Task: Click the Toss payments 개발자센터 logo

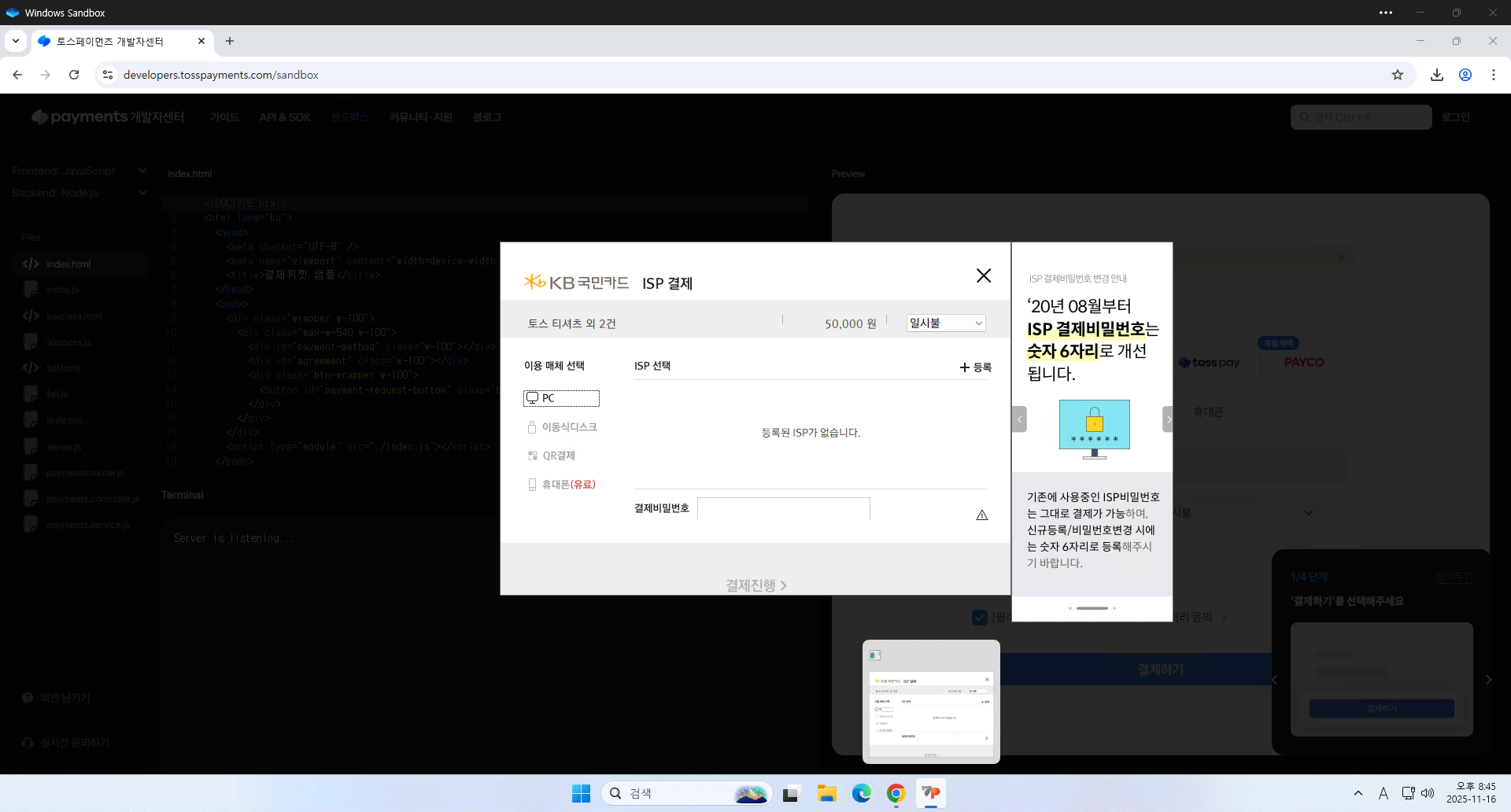Action: point(108,117)
